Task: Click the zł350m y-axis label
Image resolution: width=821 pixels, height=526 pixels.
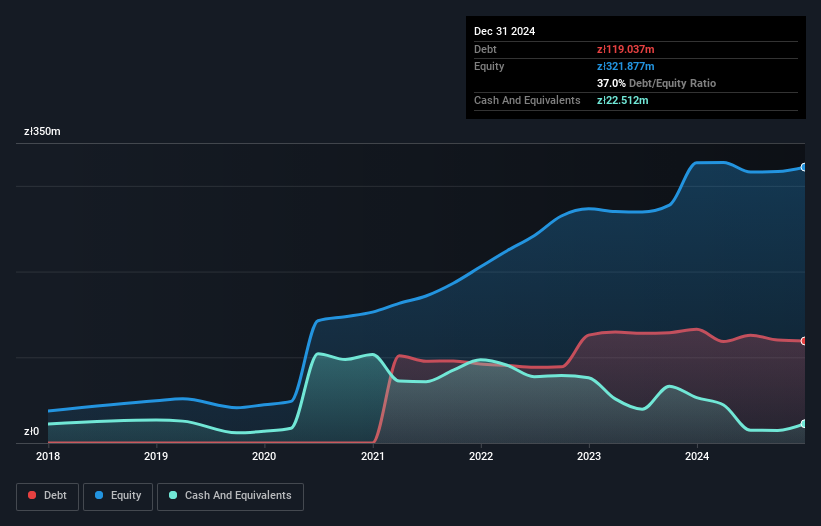Action: click(x=42, y=131)
